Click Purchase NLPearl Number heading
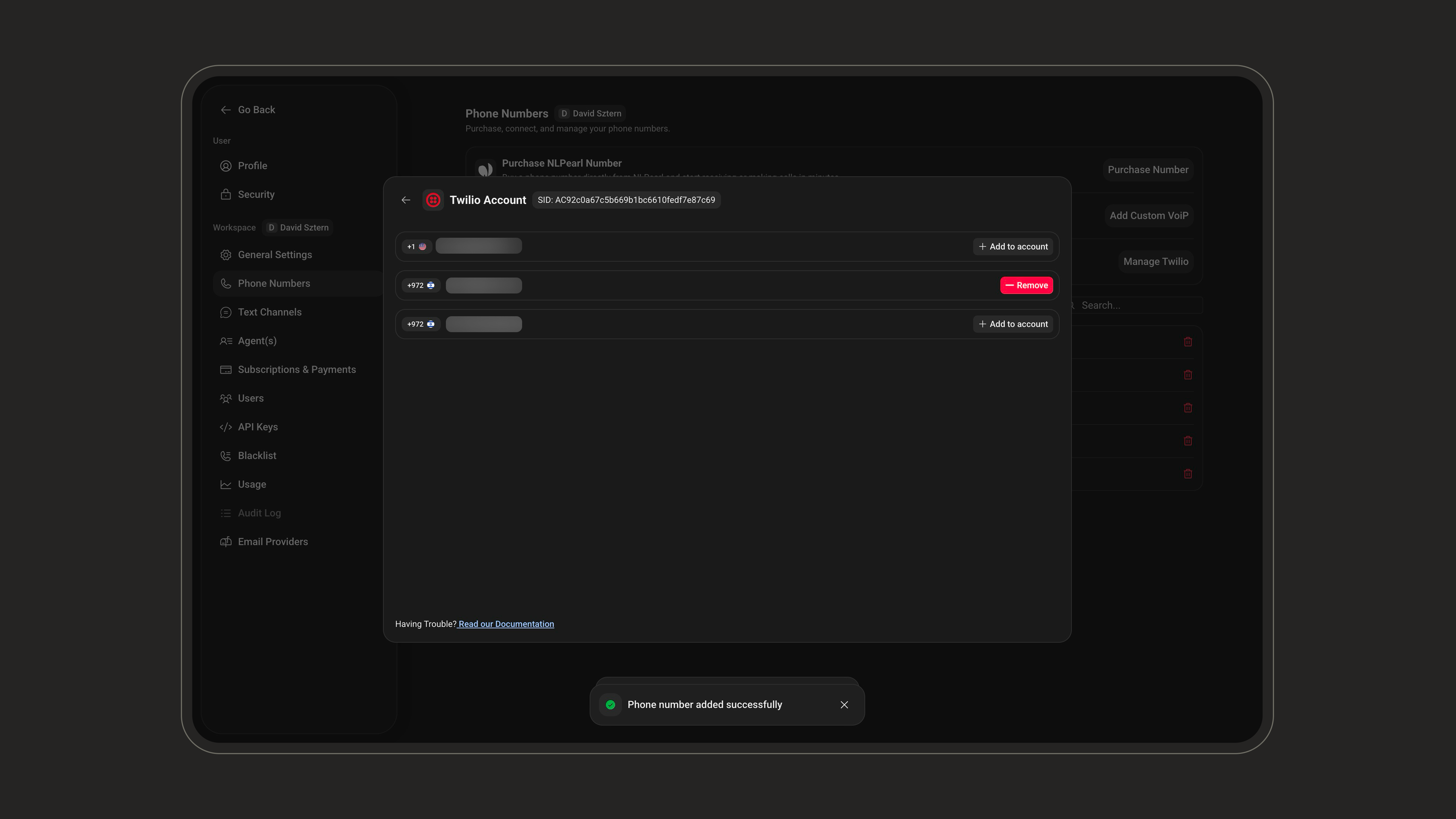1456x819 pixels. click(x=562, y=163)
